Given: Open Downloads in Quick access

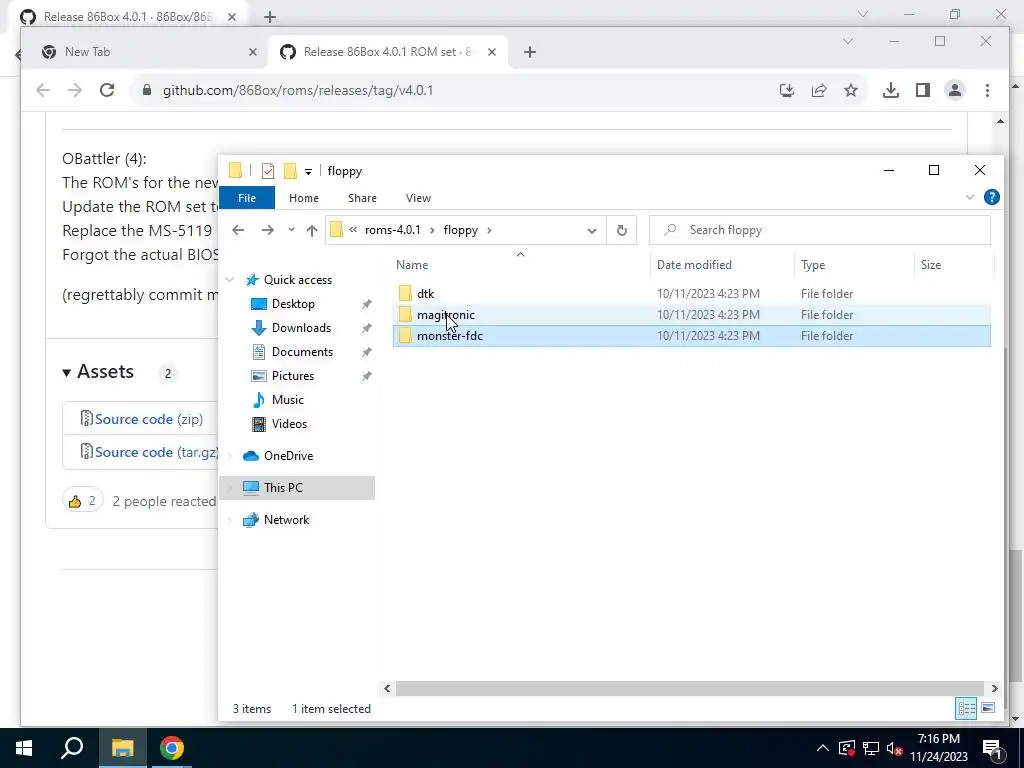Looking at the screenshot, I should coord(301,328).
